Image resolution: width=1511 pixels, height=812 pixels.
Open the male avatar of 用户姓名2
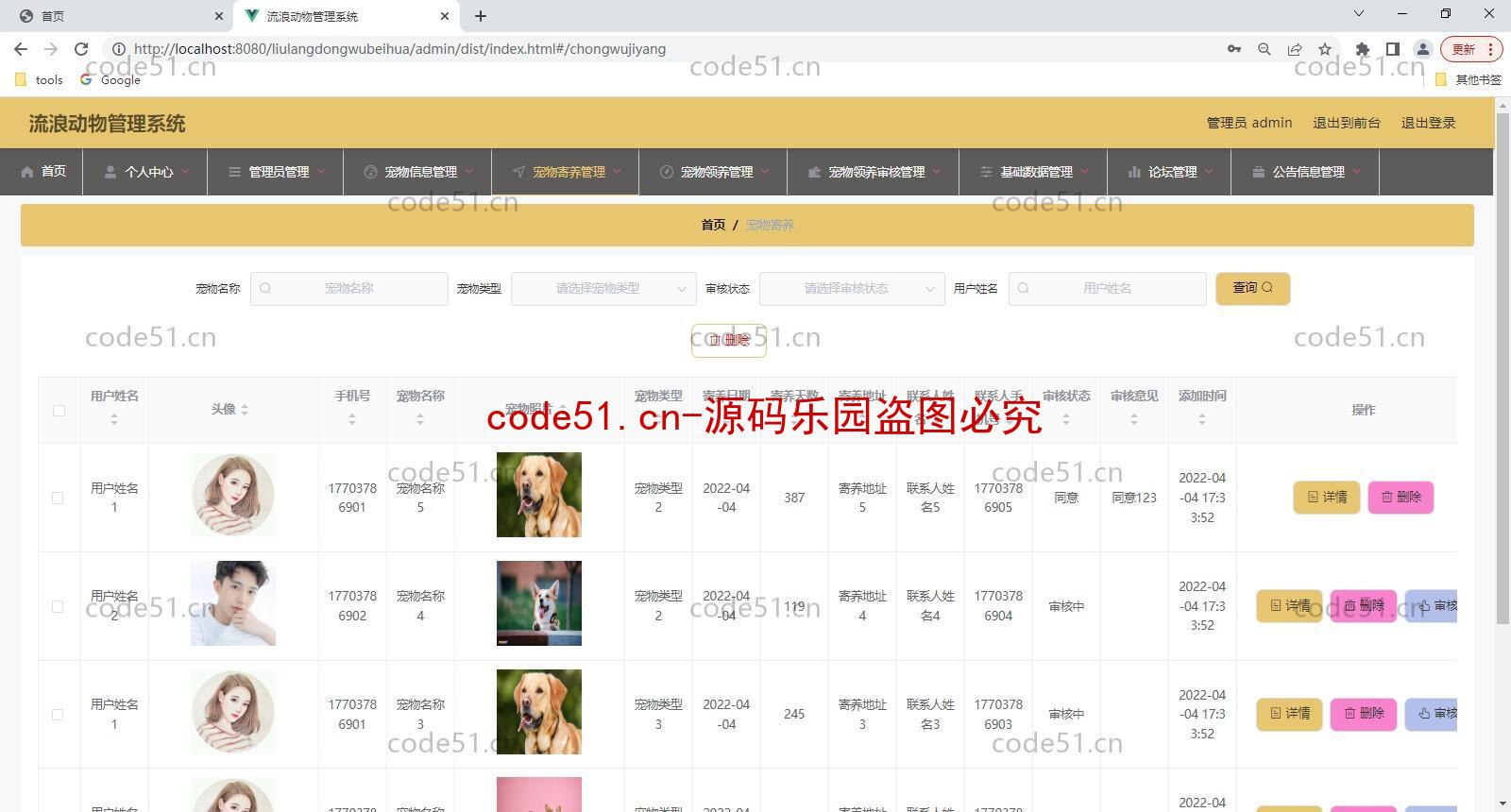[x=233, y=603]
